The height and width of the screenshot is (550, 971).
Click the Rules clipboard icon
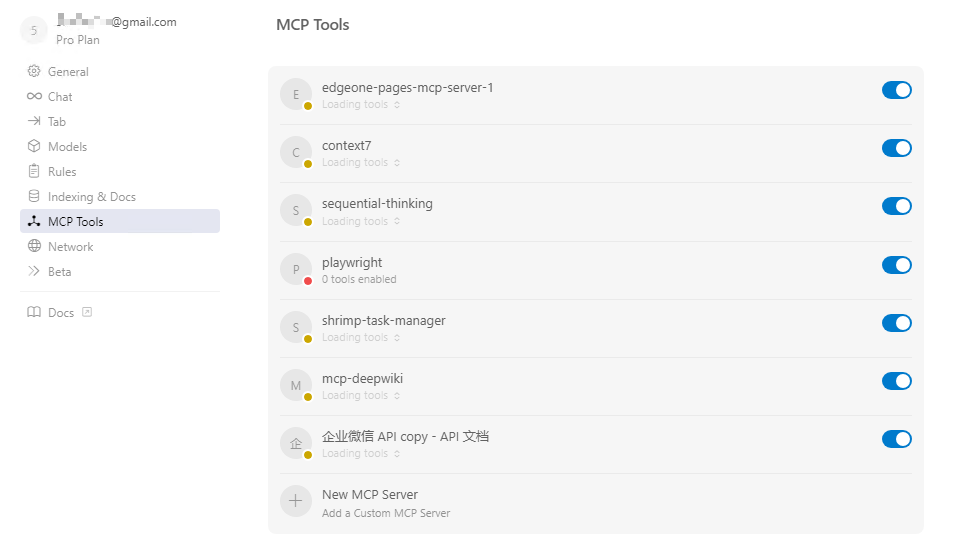point(34,172)
